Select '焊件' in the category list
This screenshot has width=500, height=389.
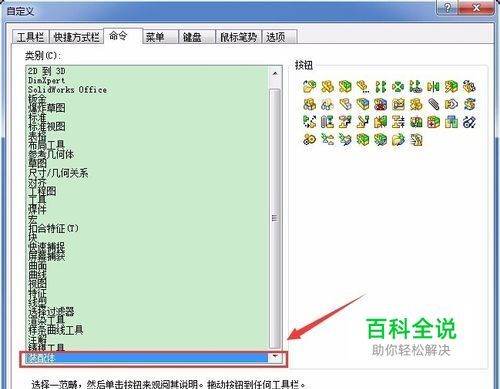37,210
